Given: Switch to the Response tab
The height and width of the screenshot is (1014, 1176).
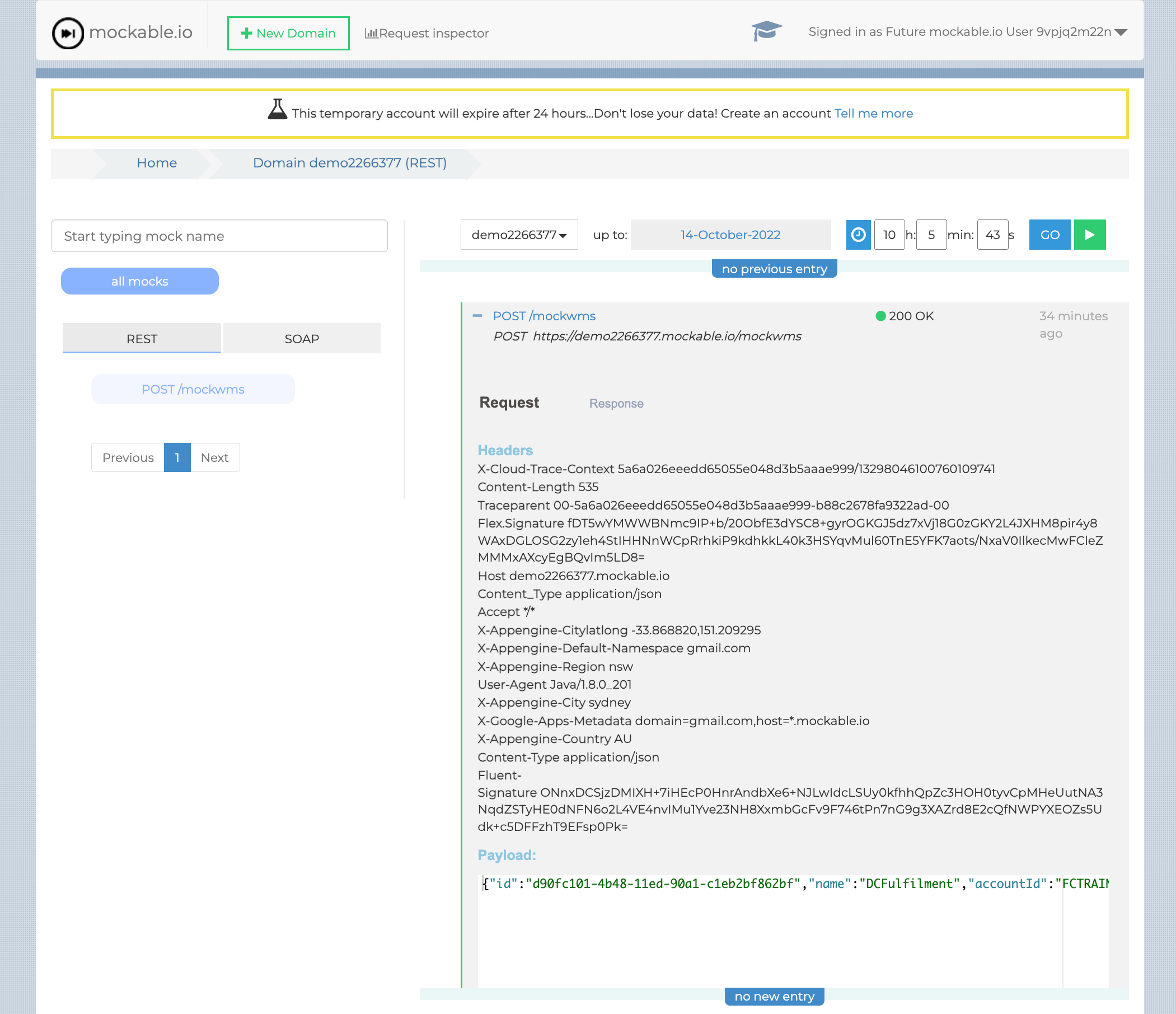Looking at the screenshot, I should pos(616,403).
